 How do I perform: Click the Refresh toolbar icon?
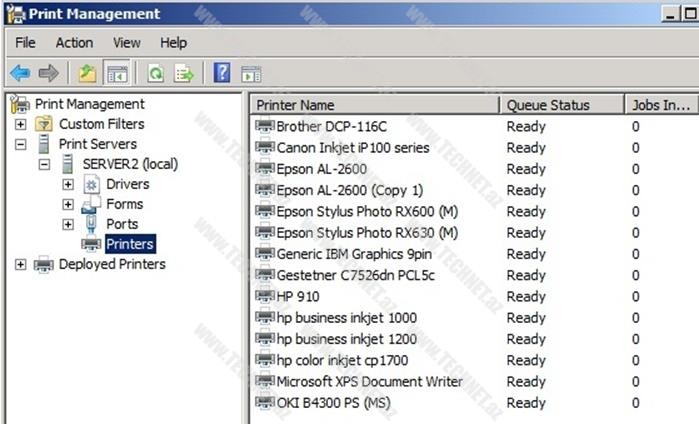pos(155,73)
